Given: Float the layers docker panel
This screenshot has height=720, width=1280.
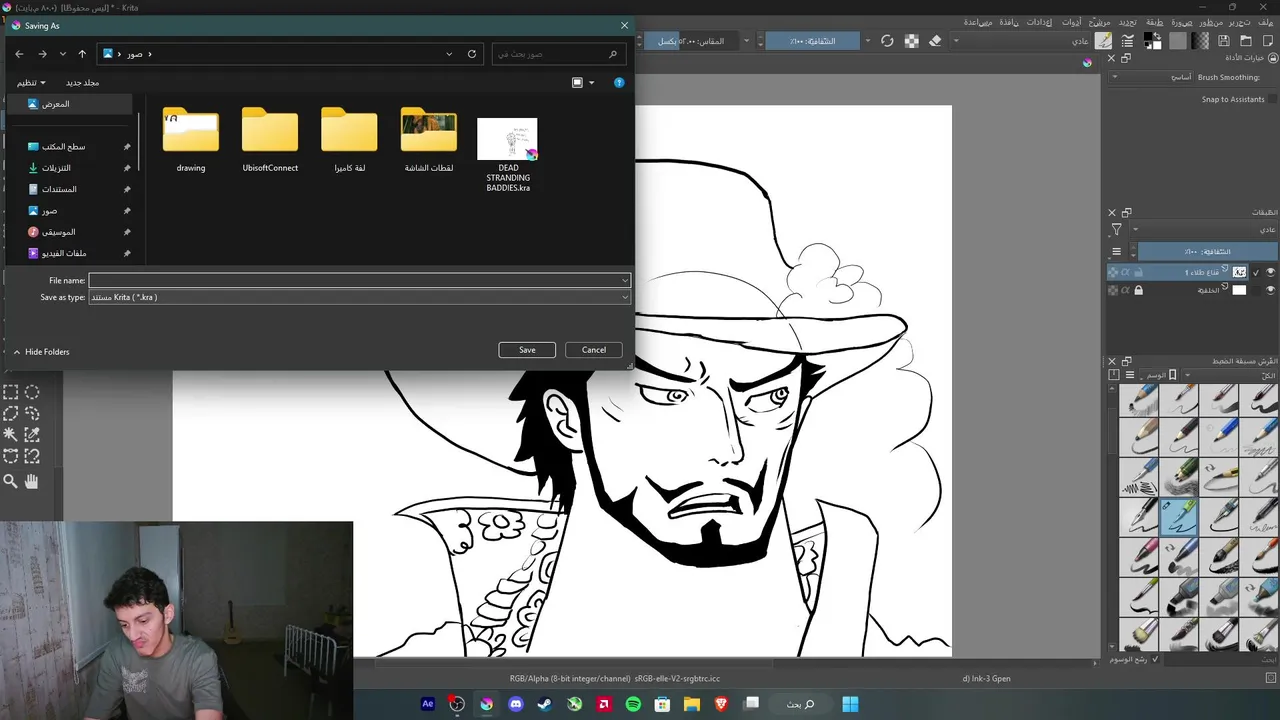Looking at the screenshot, I should tap(1126, 212).
